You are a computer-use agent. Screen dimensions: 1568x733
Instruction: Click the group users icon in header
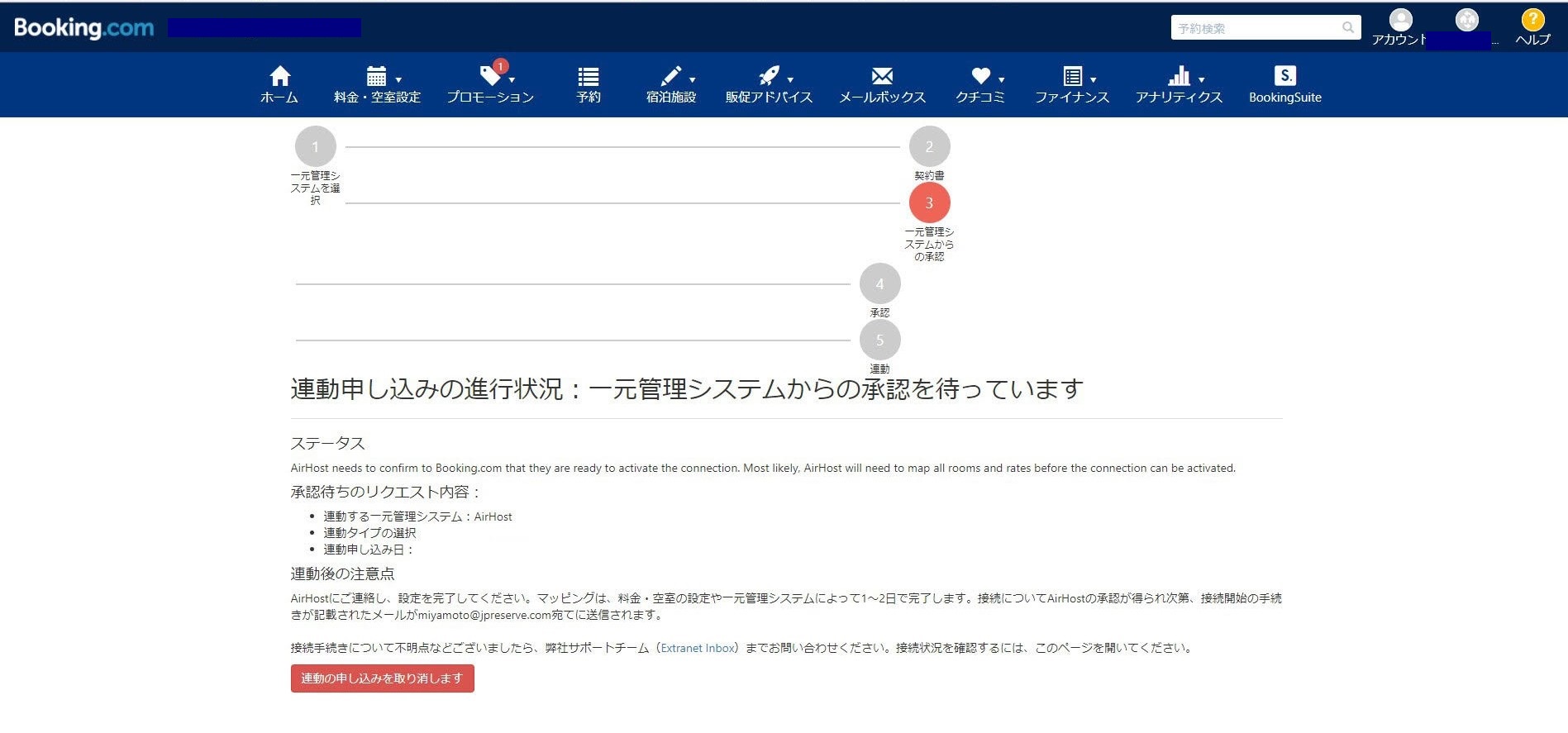click(x=1466, y=20)
